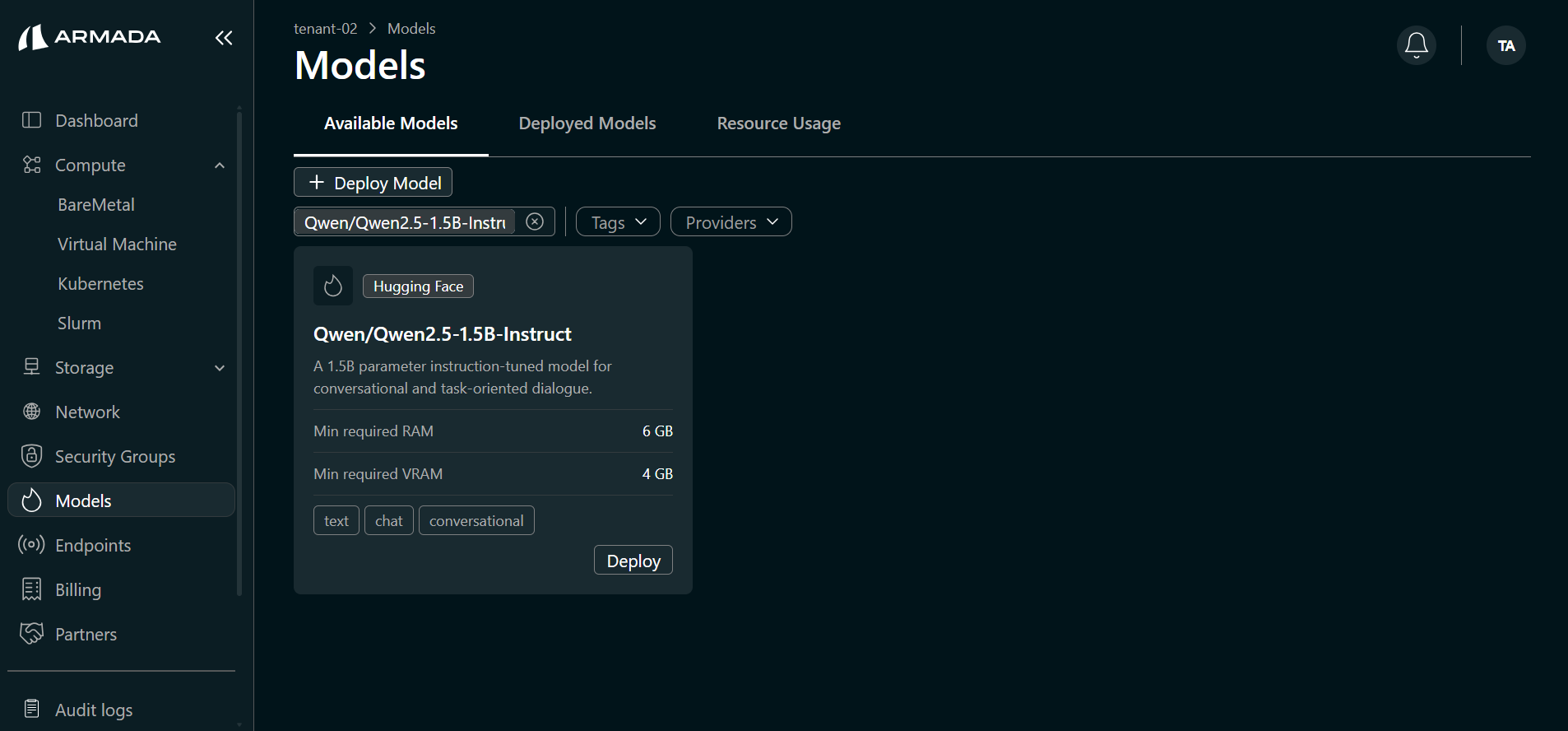Click the sidebar vertical scrollbar
The width and height of the screenshot is (1568, 731).
pyautogui.click(x=239, y=354)
